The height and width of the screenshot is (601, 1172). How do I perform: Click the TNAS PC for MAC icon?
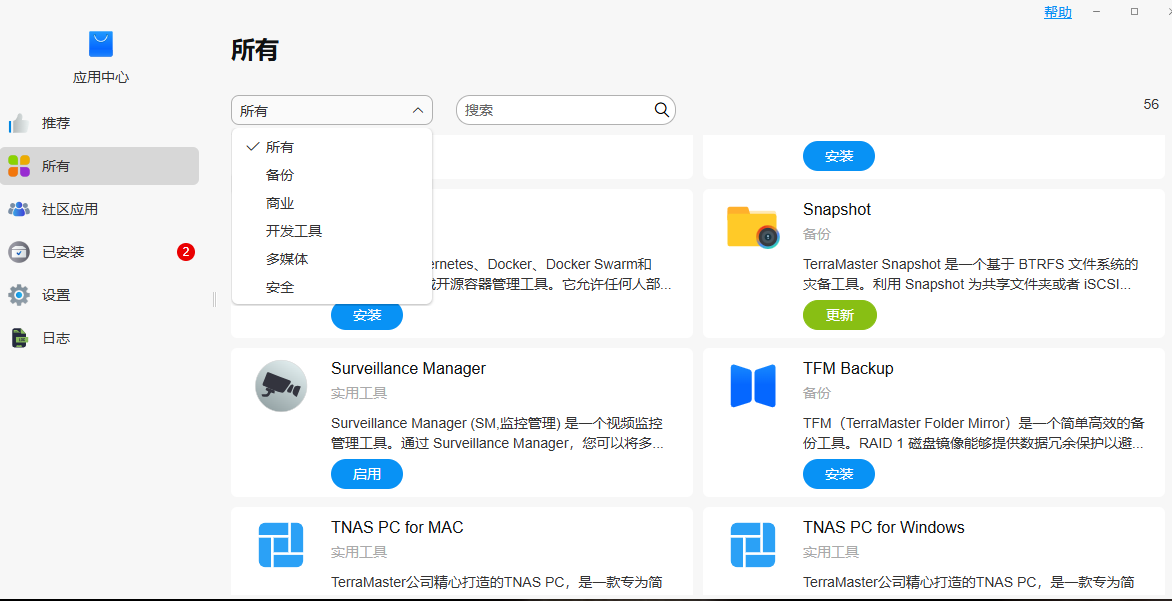click(281, 545)
